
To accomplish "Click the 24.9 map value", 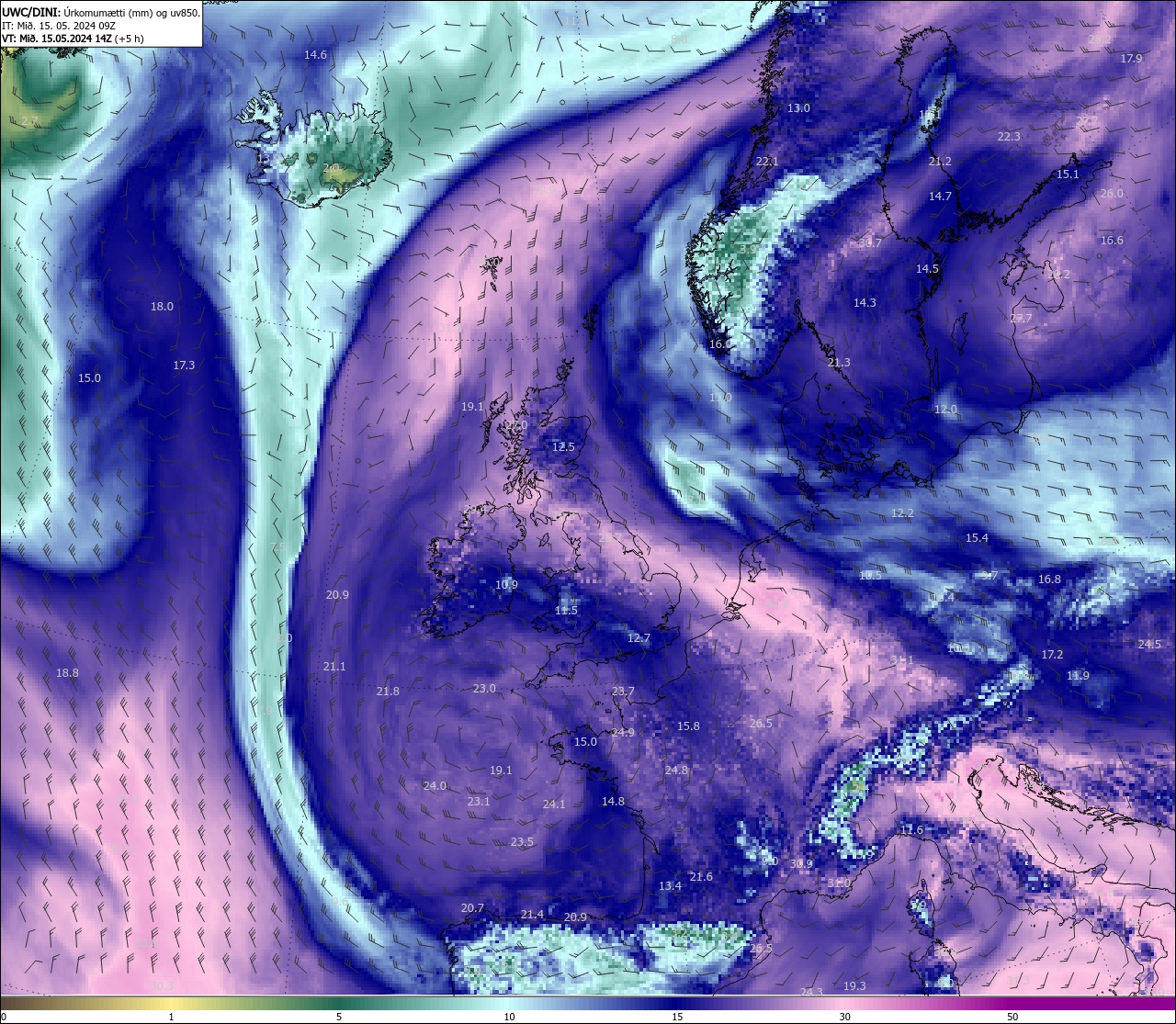I will (623, 733).
